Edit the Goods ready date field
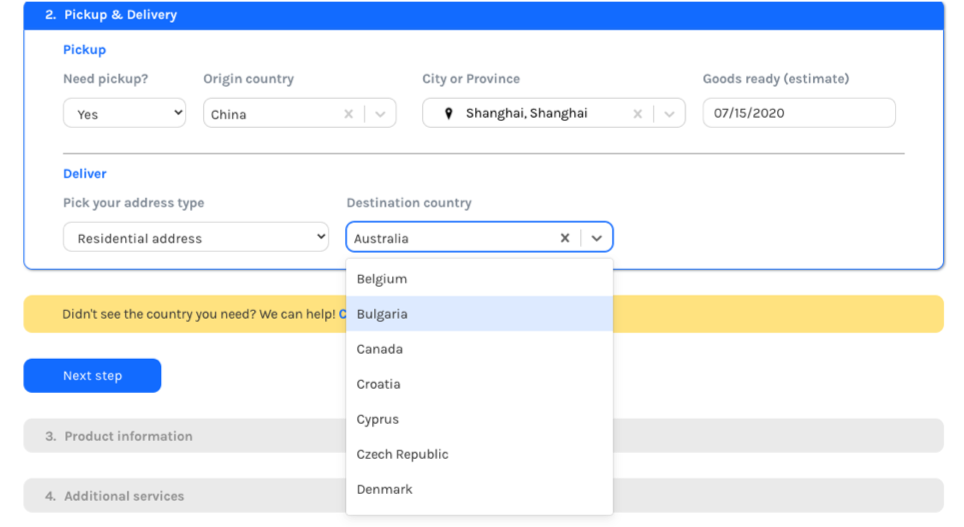This screenshot has height=527, width=964. click(x=798, y=113)
